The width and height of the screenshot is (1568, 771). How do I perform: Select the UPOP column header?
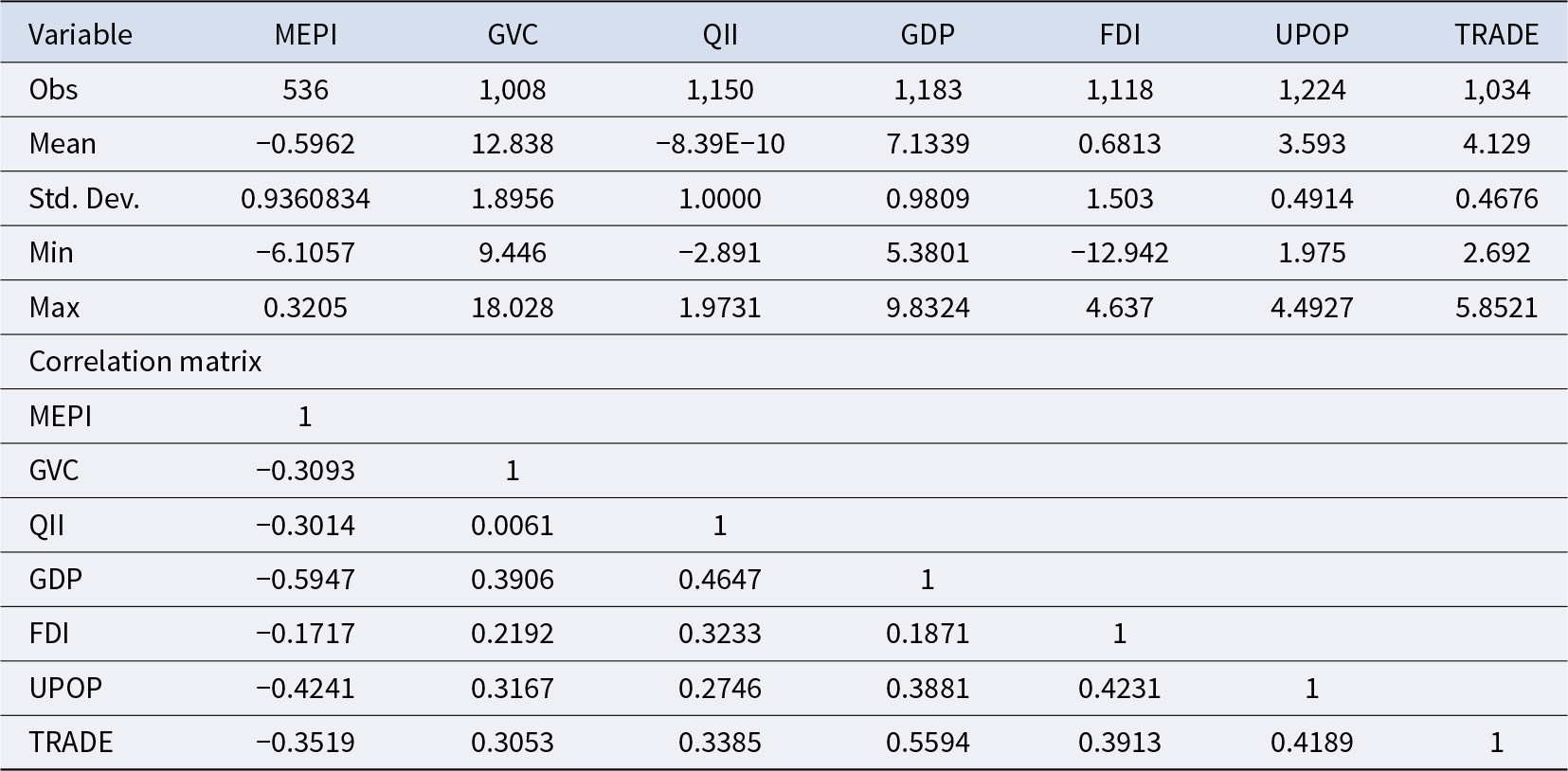[1311, 35]
